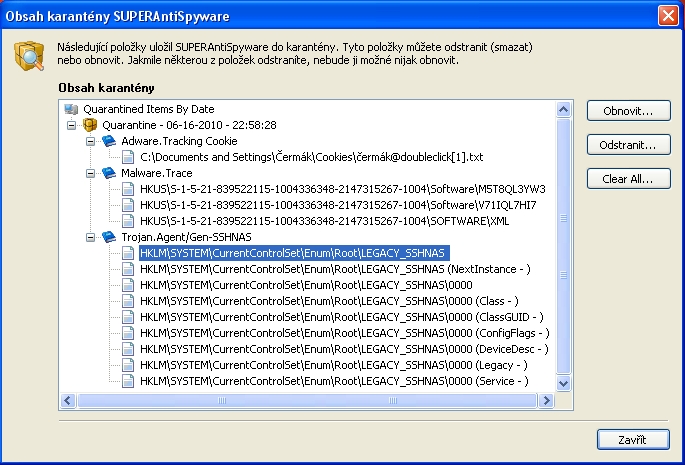The width and height of the screenshot is (685, 465).
Task: Click the file icon of doubleclick[1].txt cookie
Action: click(x=128, y=157)
